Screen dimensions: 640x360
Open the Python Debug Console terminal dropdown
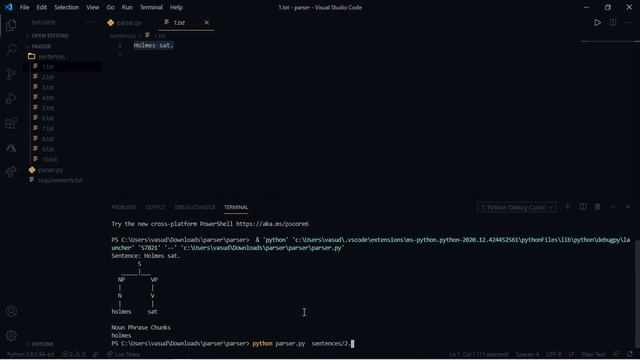pos(516,207)
